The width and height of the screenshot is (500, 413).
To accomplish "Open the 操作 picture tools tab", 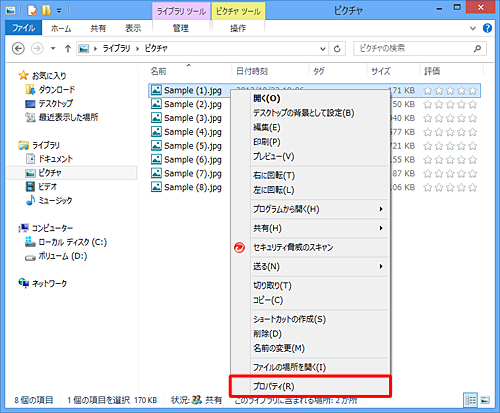I will [x=238, y=28].
